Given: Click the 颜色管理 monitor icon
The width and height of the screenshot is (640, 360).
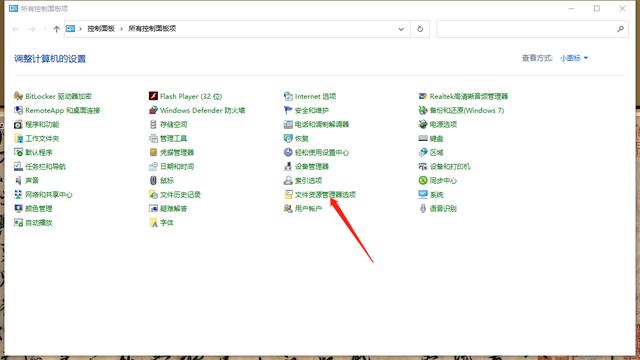Looking at the screenshot, I should point(18,209).
